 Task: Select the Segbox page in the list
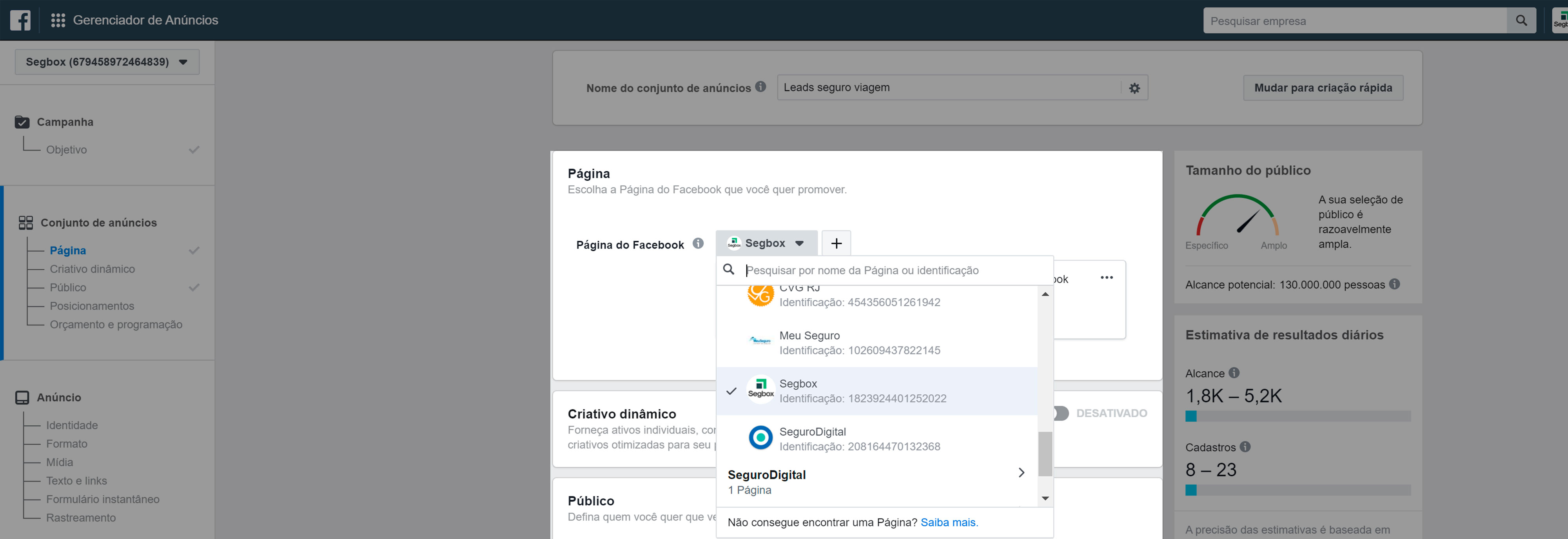pos(877,391)
